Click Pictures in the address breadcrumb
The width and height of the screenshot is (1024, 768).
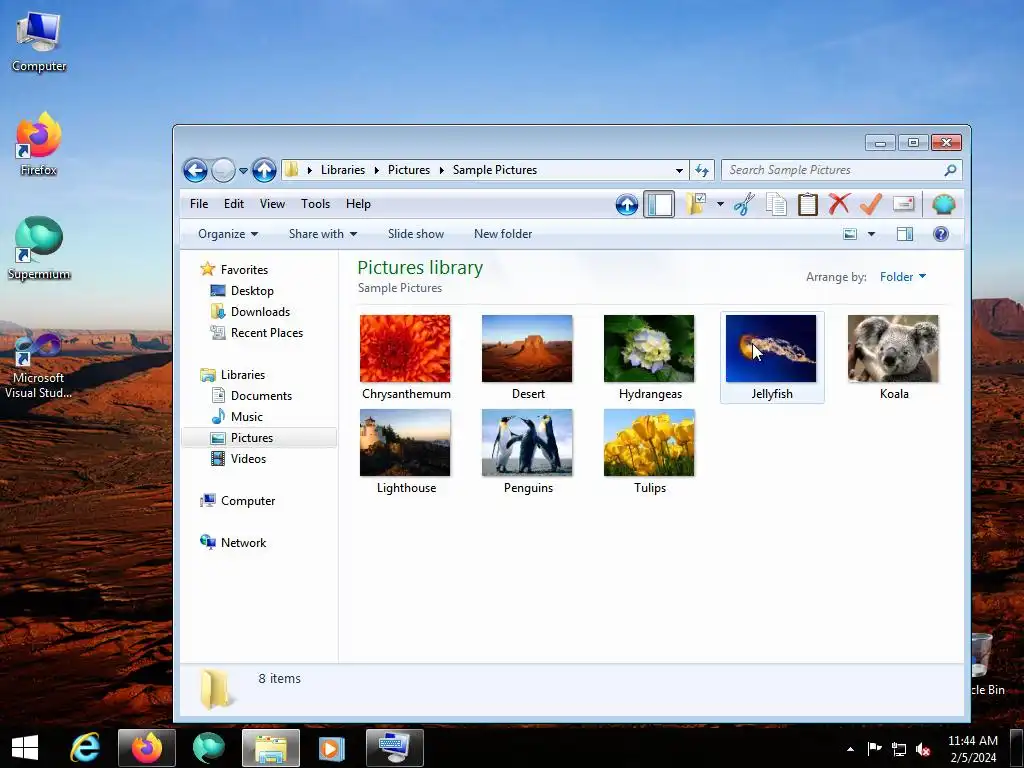409,170
